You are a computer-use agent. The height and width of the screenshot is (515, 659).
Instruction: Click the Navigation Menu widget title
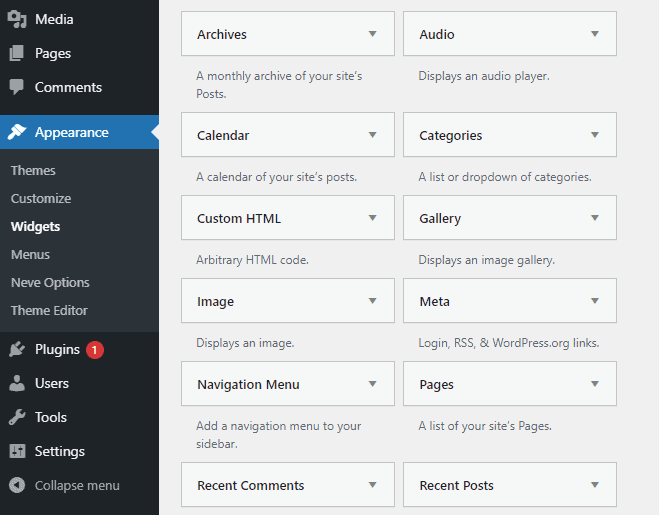[x=248, y=384]
